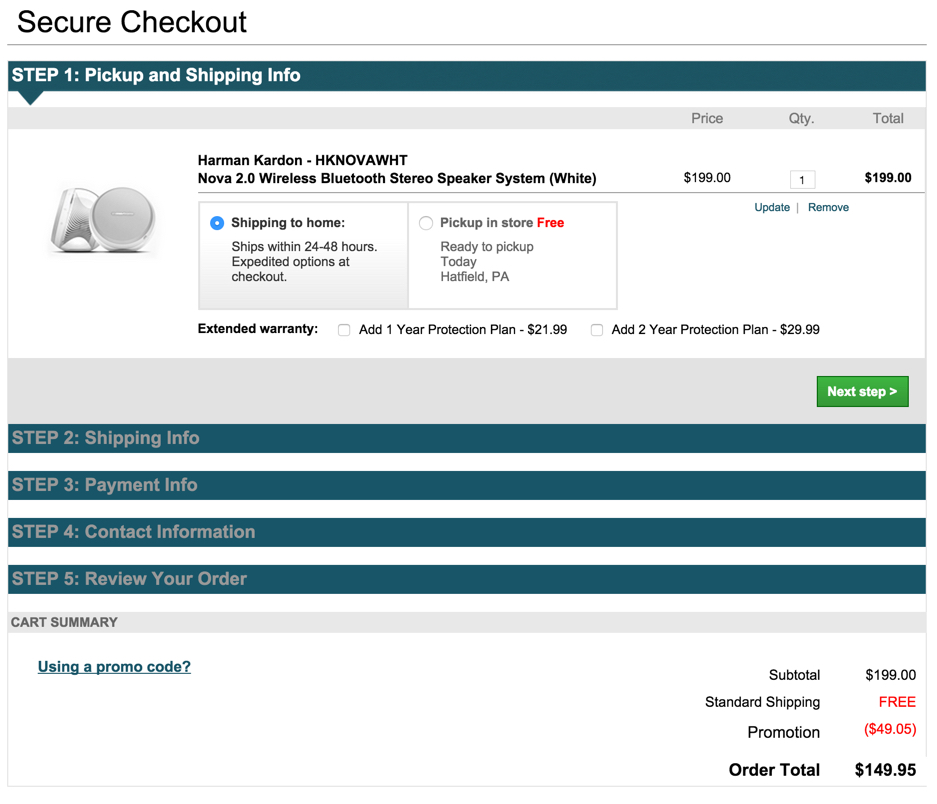Image resolution: width=937 pixels, height=804 pixels.
Task: Open STEP 5: Review Your Order section
Action: pyautogui.click(x=467, y=579)
